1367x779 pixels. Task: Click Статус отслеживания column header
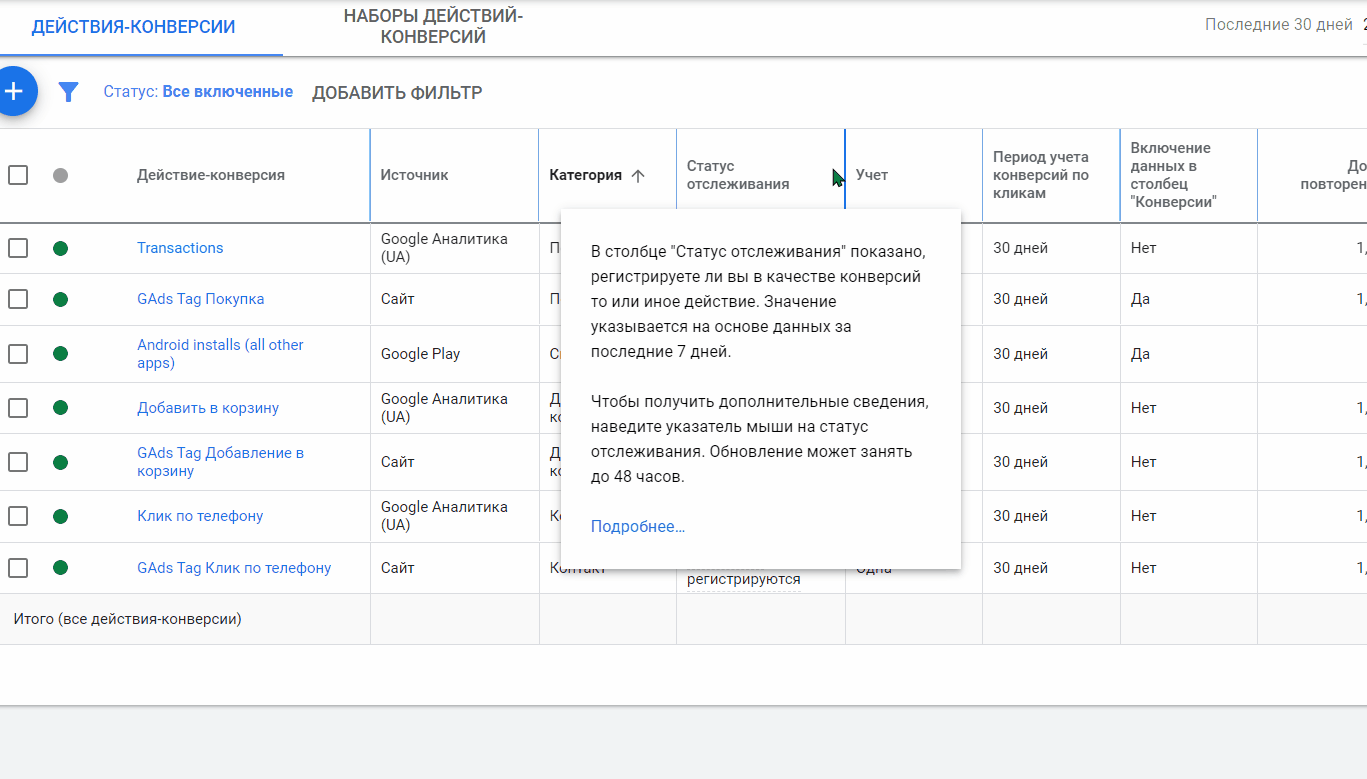tap(738, 175)
